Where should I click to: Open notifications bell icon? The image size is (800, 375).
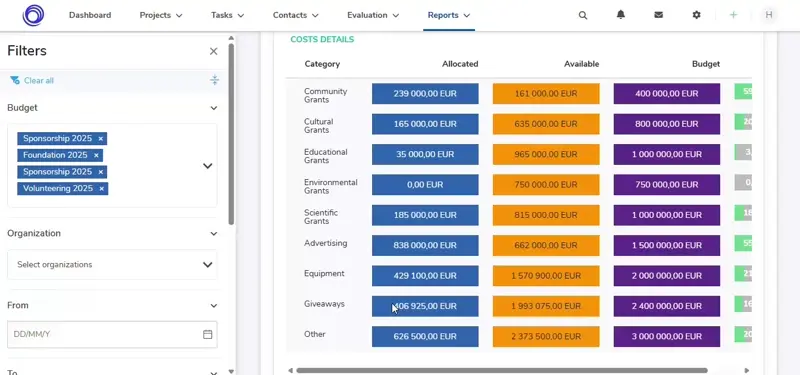620,15
